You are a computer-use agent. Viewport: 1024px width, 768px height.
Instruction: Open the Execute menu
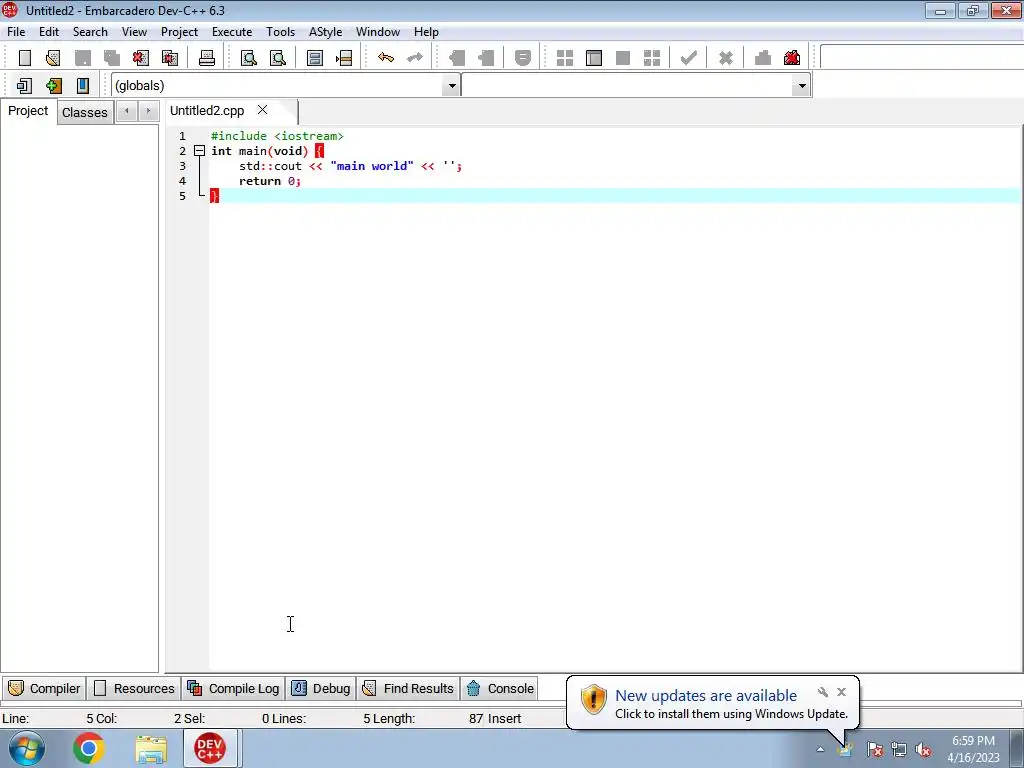click(x=232, y=32)
